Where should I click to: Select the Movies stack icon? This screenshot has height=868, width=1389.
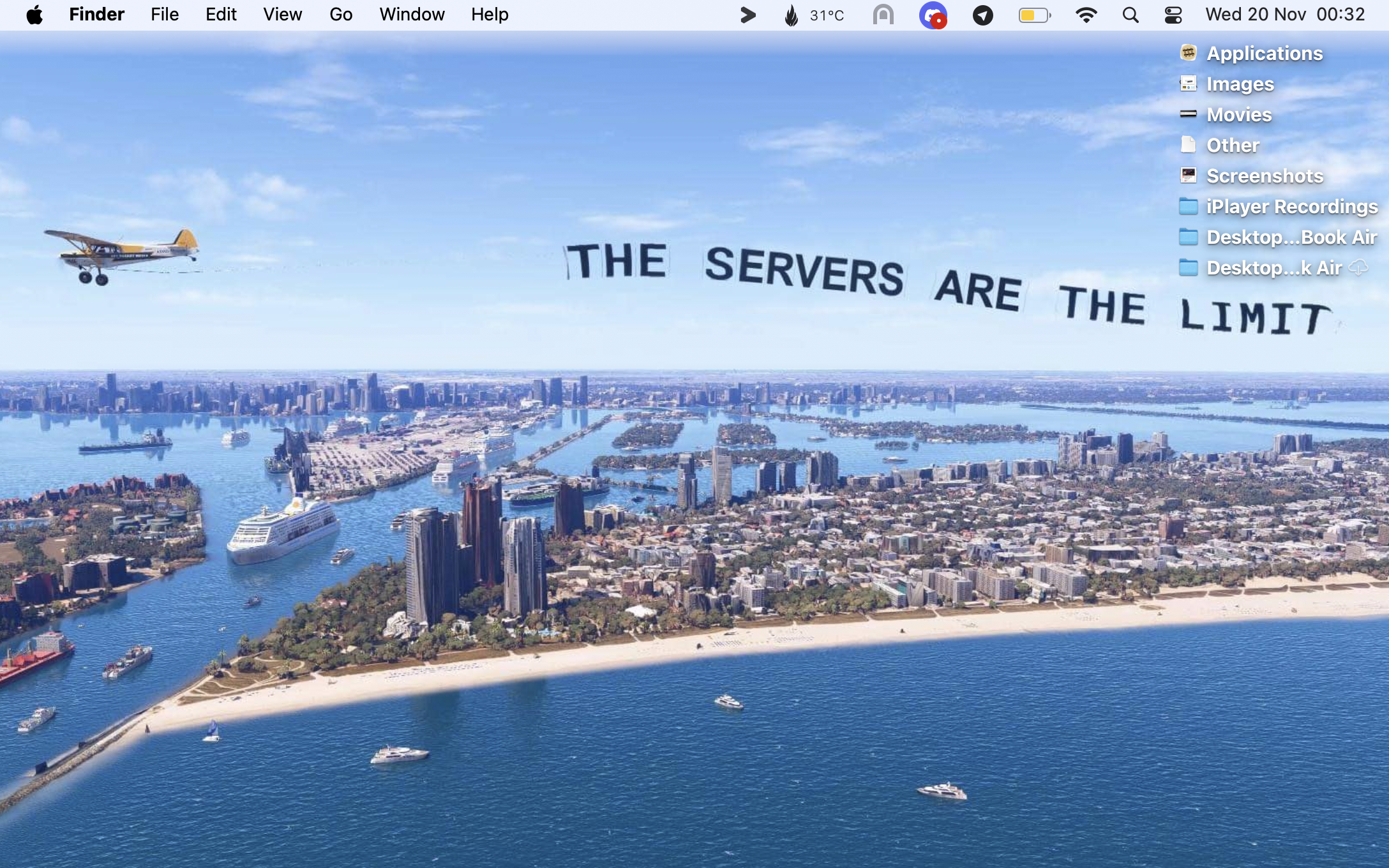click(x=1188, y=114)
